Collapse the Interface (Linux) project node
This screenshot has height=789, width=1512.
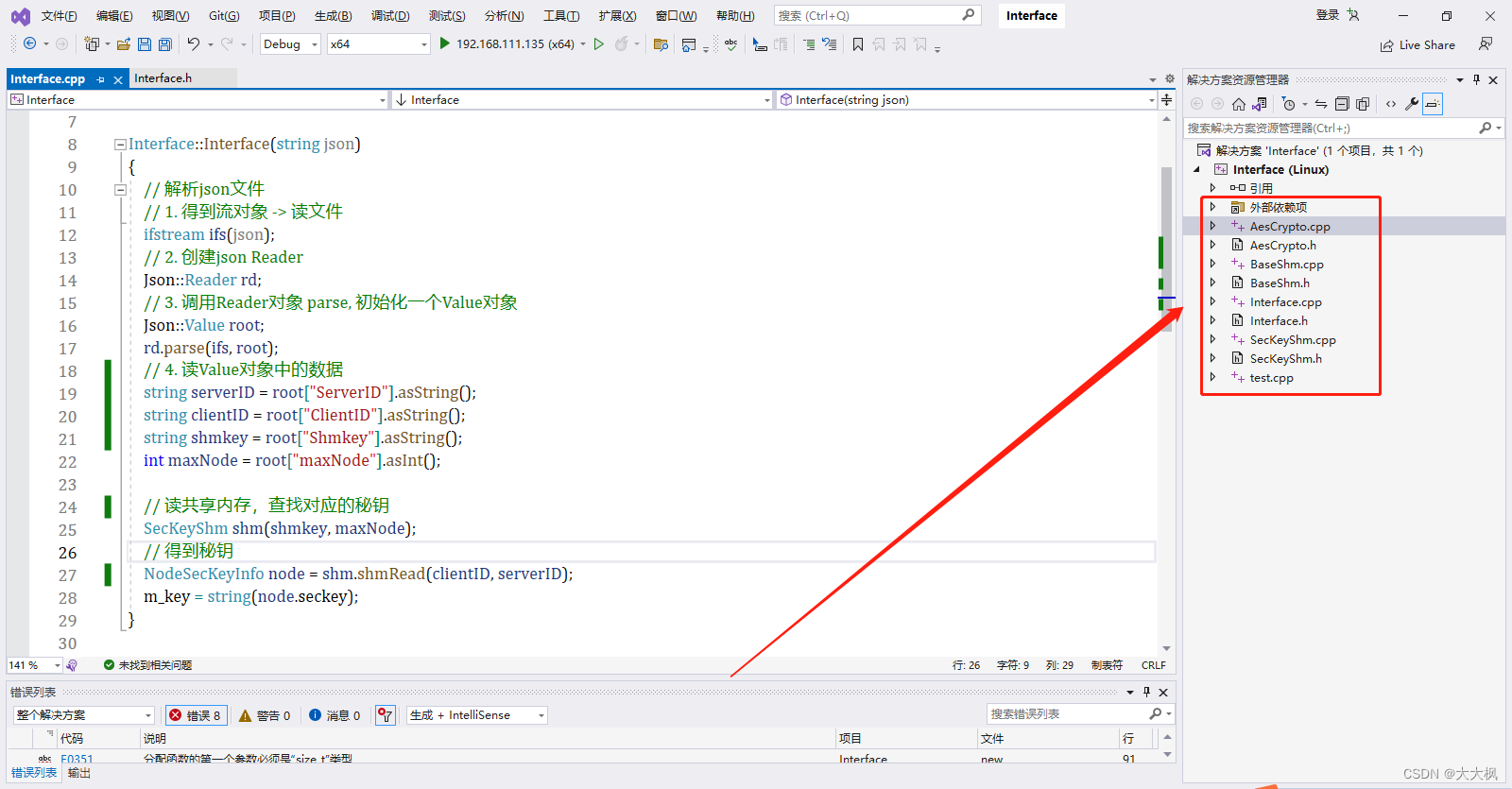click(1197, 169)
